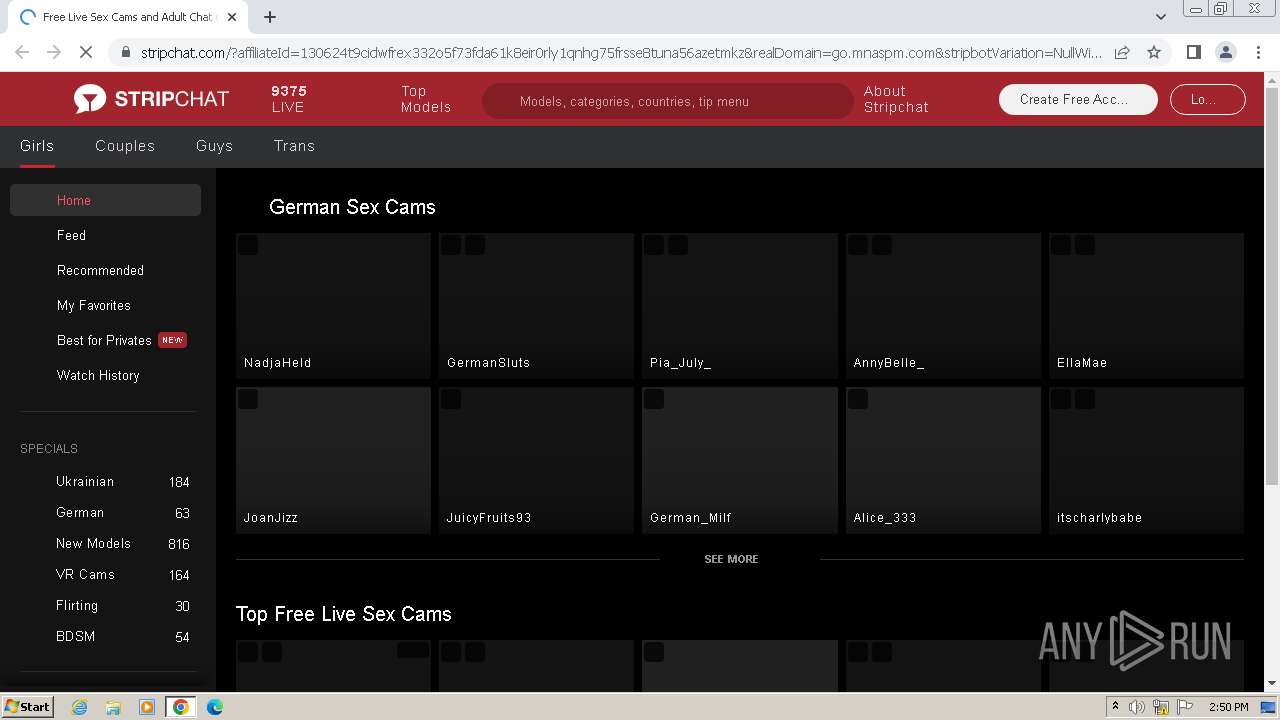Open the New Models category

[x=105, y=544]
